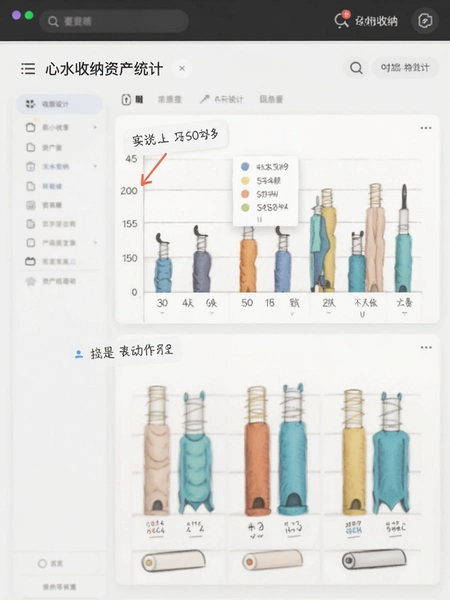This screenshot has width=450, height=600.
Task: Expand the square-icon sidebar item above the calendar
Action: pyautogui.click(x=95, y=242)
